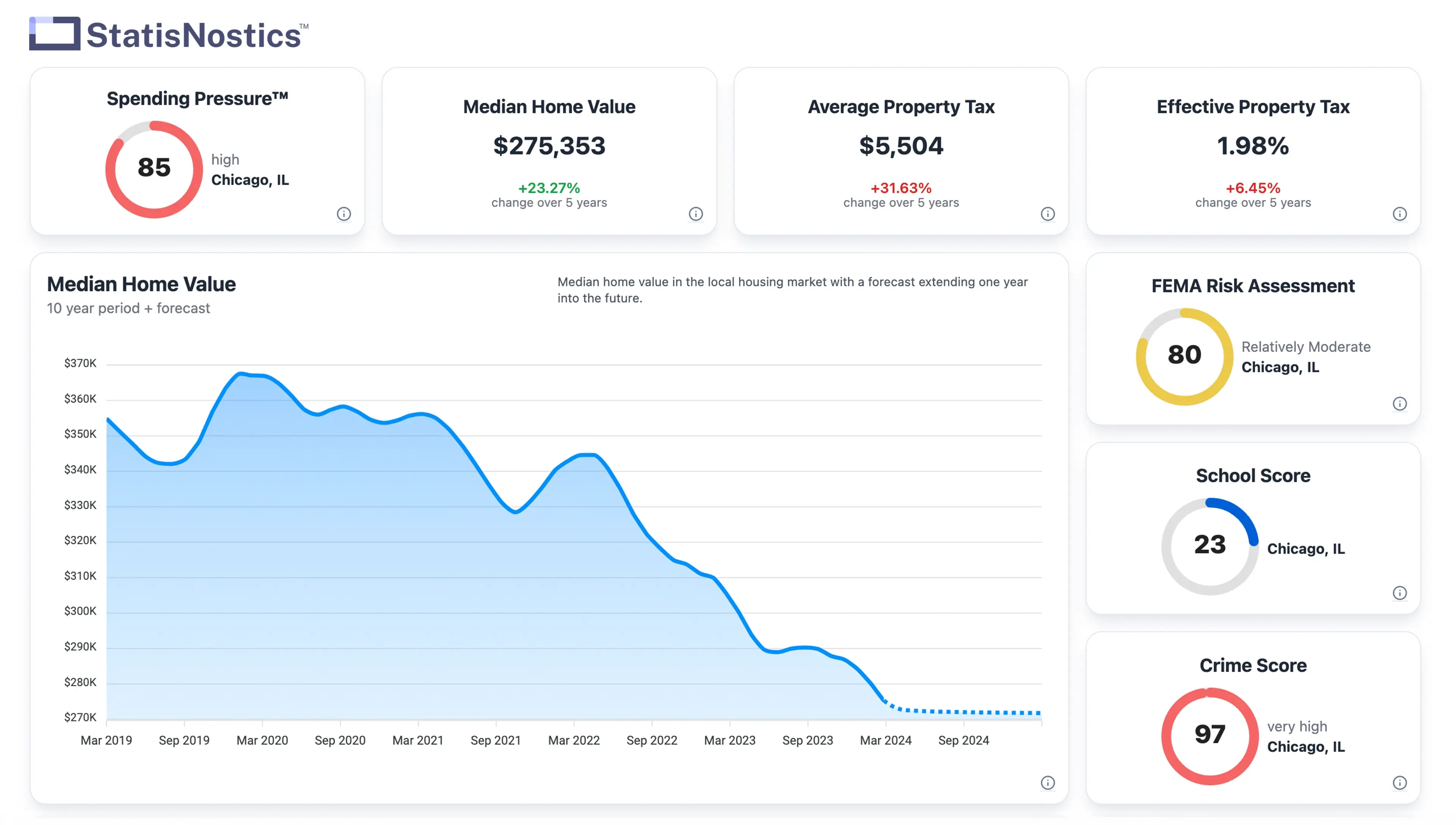Image resolution: width=1456 pixels, height=825 pixels.
Task: Click the Mar 2020 axis label
Action: click(262, 740)
